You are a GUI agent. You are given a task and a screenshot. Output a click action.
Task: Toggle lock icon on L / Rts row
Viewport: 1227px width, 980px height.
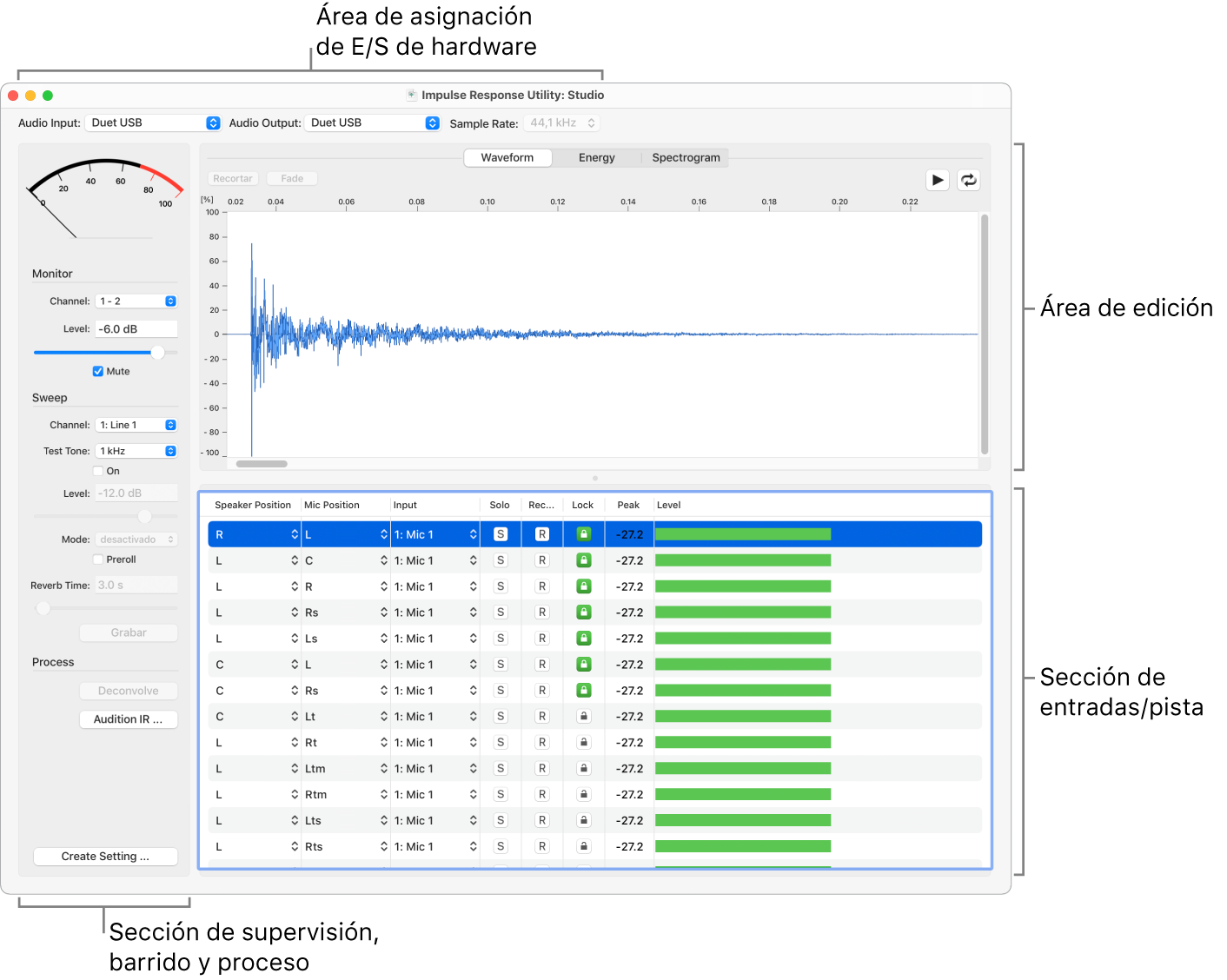pos(584,846)
